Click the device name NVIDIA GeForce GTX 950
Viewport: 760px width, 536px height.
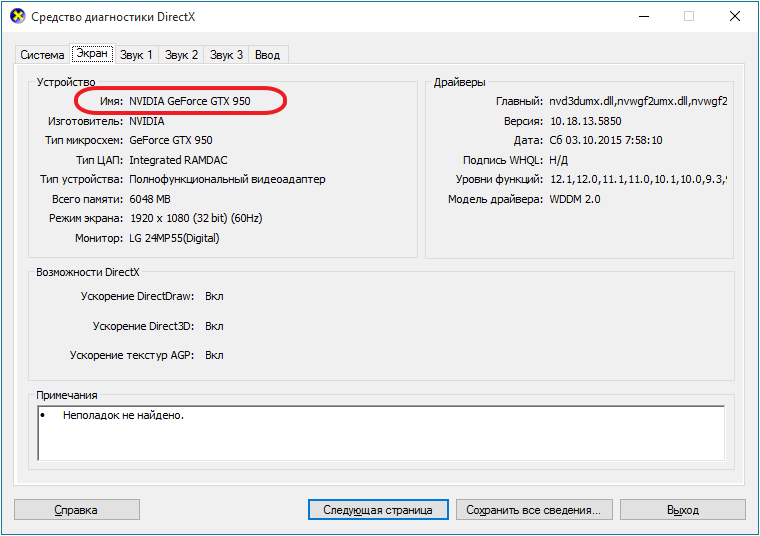pos(190,101)
